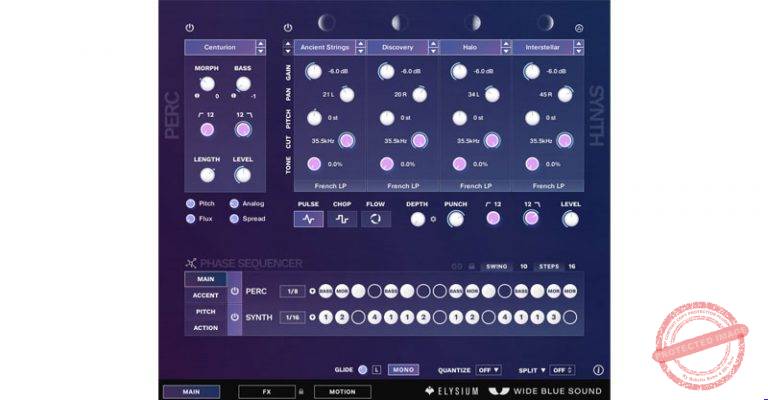Screen dimensions: 768x400
Task: Open the SYNTH 1/16 rate selector
Action: pyautogui.click(x=292, y=317)
